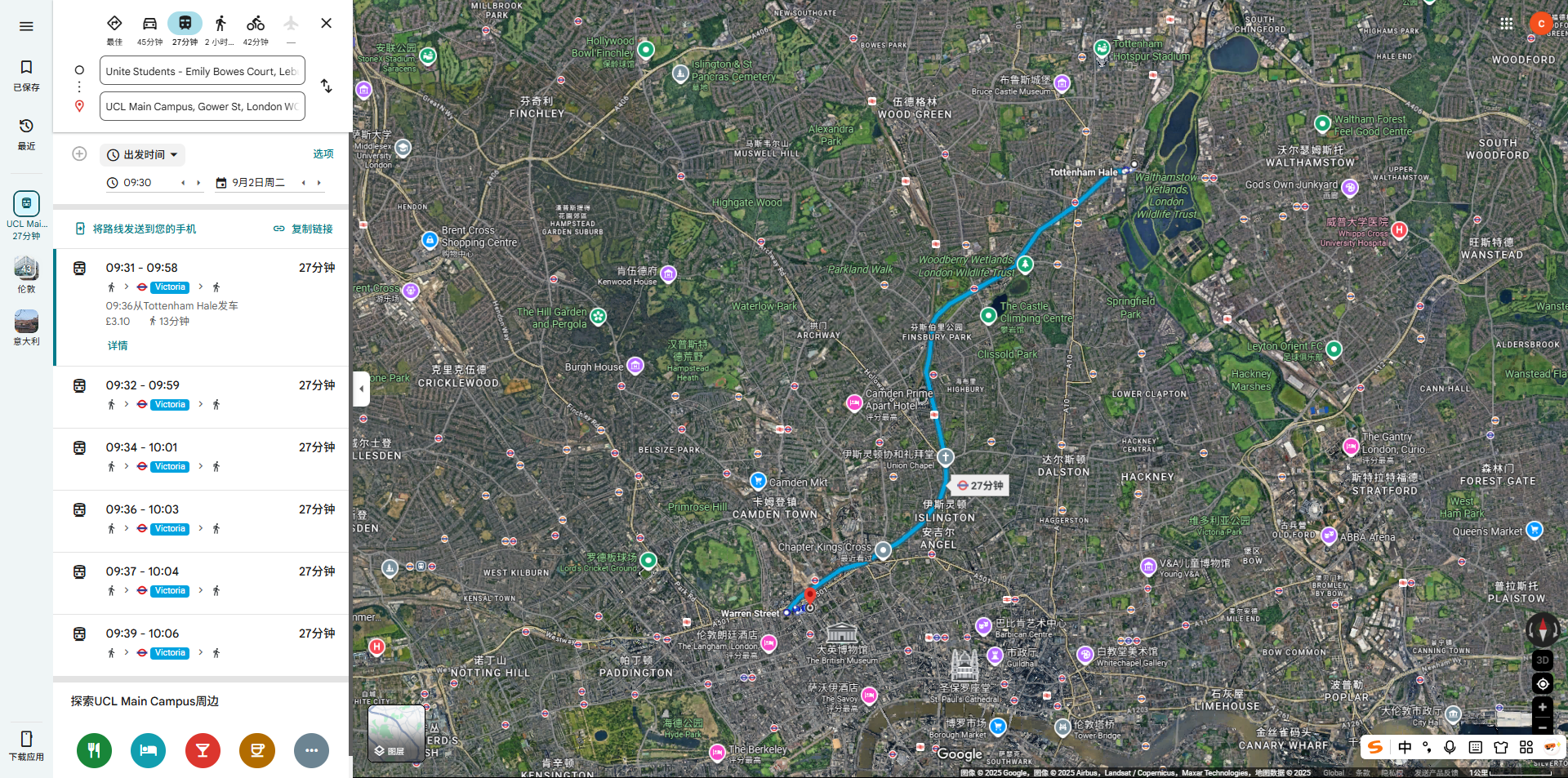Open the 已保存 saved tab
Viewport: 1568px width, 778px height.
click(26, 75)
